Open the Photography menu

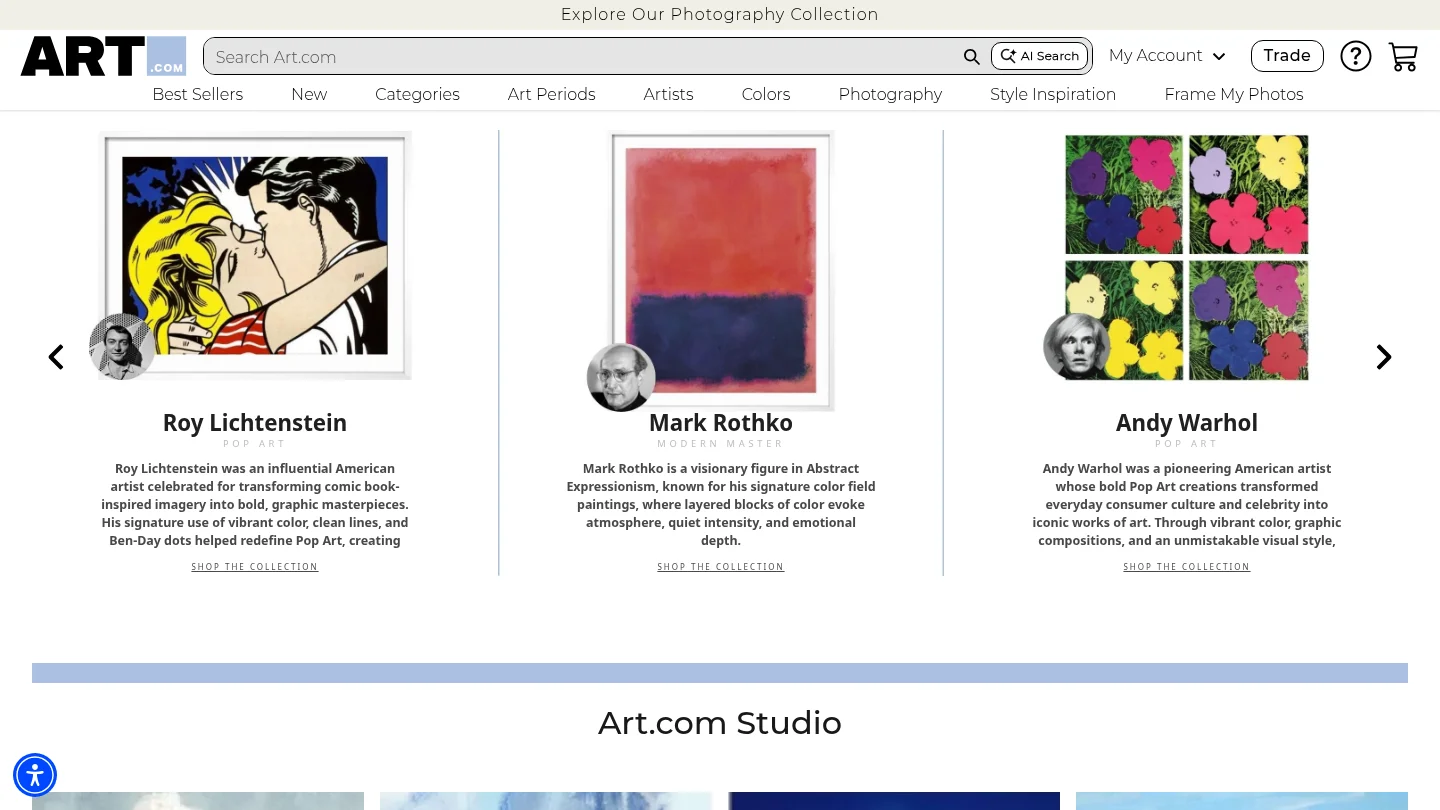tap(890, 94)
